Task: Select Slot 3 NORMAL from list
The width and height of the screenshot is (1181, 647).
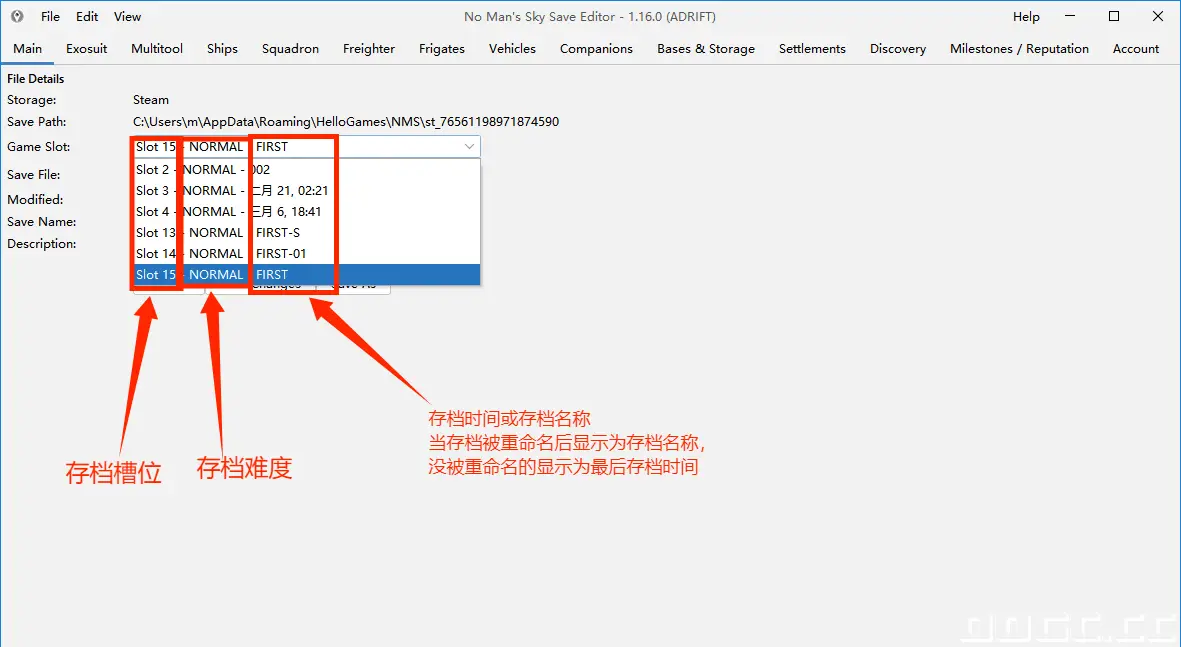Action: pos(307,191)
